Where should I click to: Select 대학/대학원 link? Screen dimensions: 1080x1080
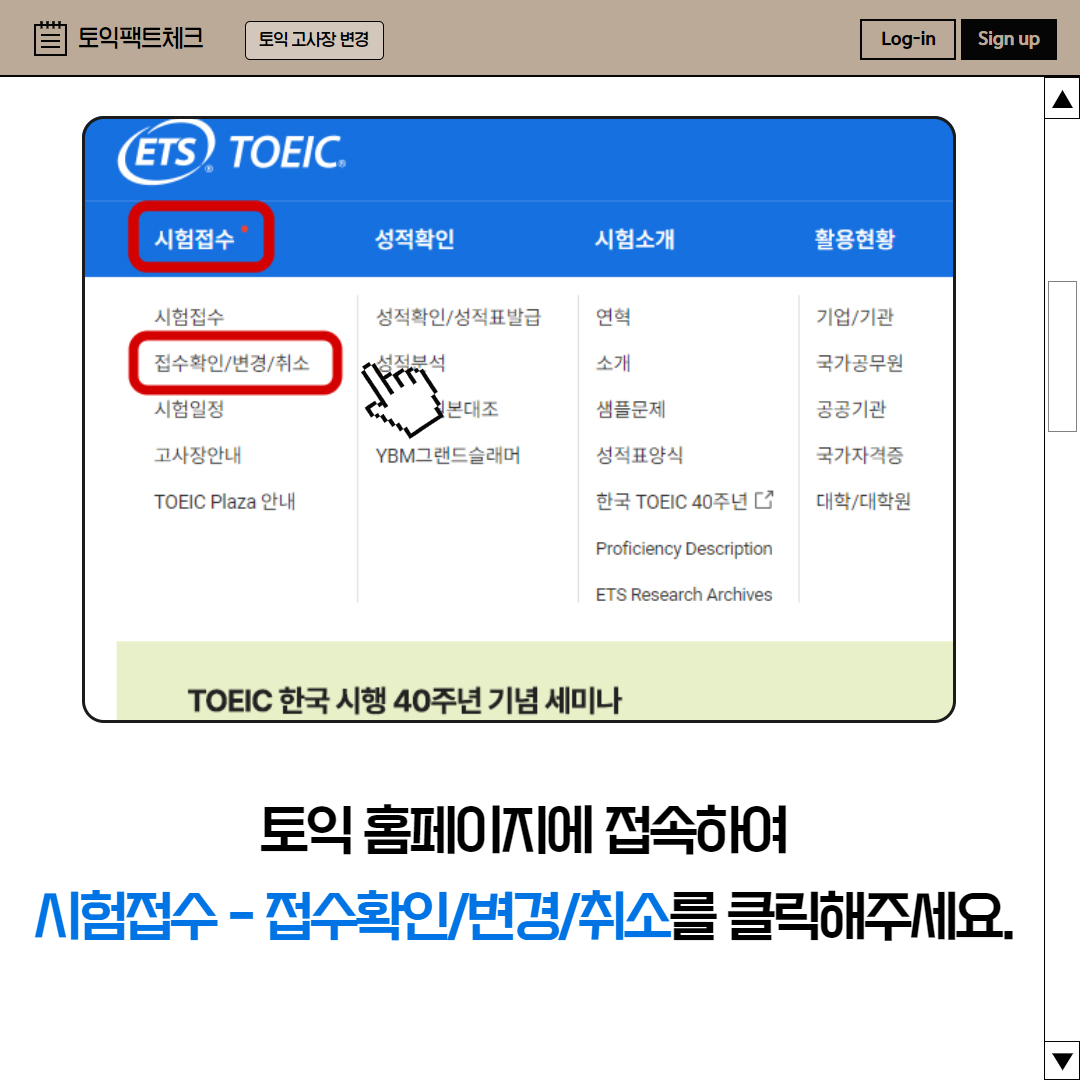pyautogui.click(x=863, y=501)
